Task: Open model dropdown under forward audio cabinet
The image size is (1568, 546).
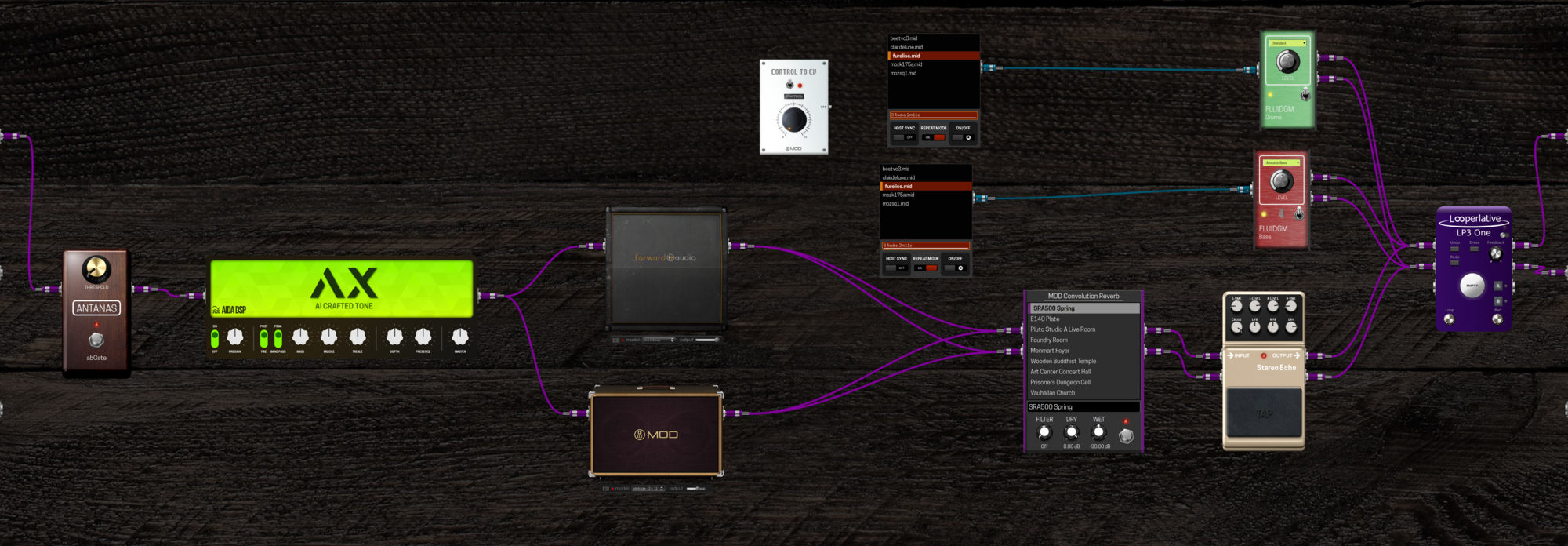Action: click(x=659, y=340)
